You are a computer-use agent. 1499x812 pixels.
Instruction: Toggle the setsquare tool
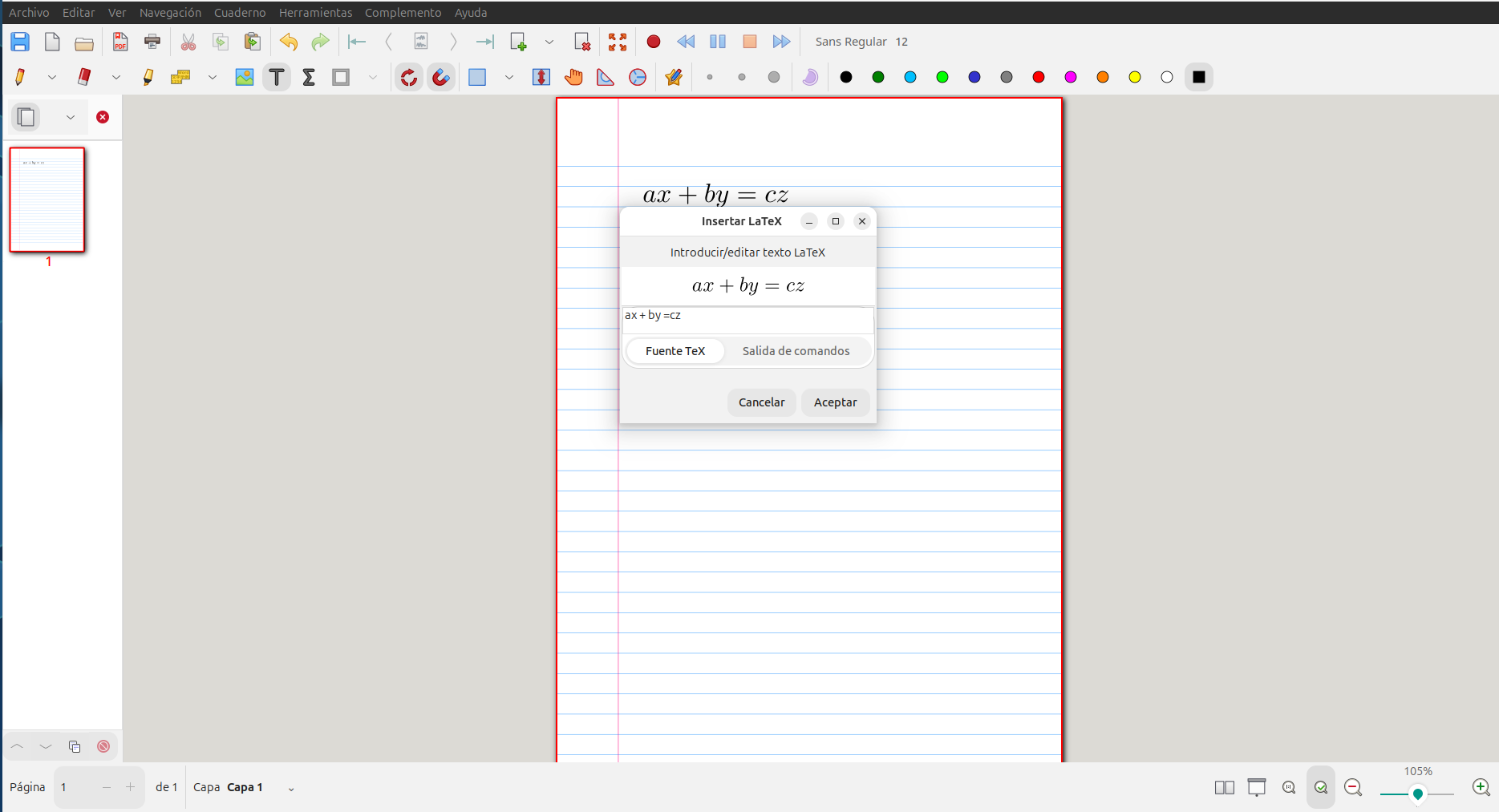point(606,77)
